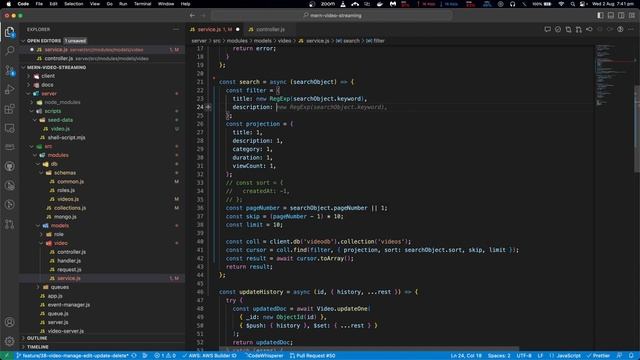
Task: Click Spaces: 2 indentation setting
Action: (499, 356)
